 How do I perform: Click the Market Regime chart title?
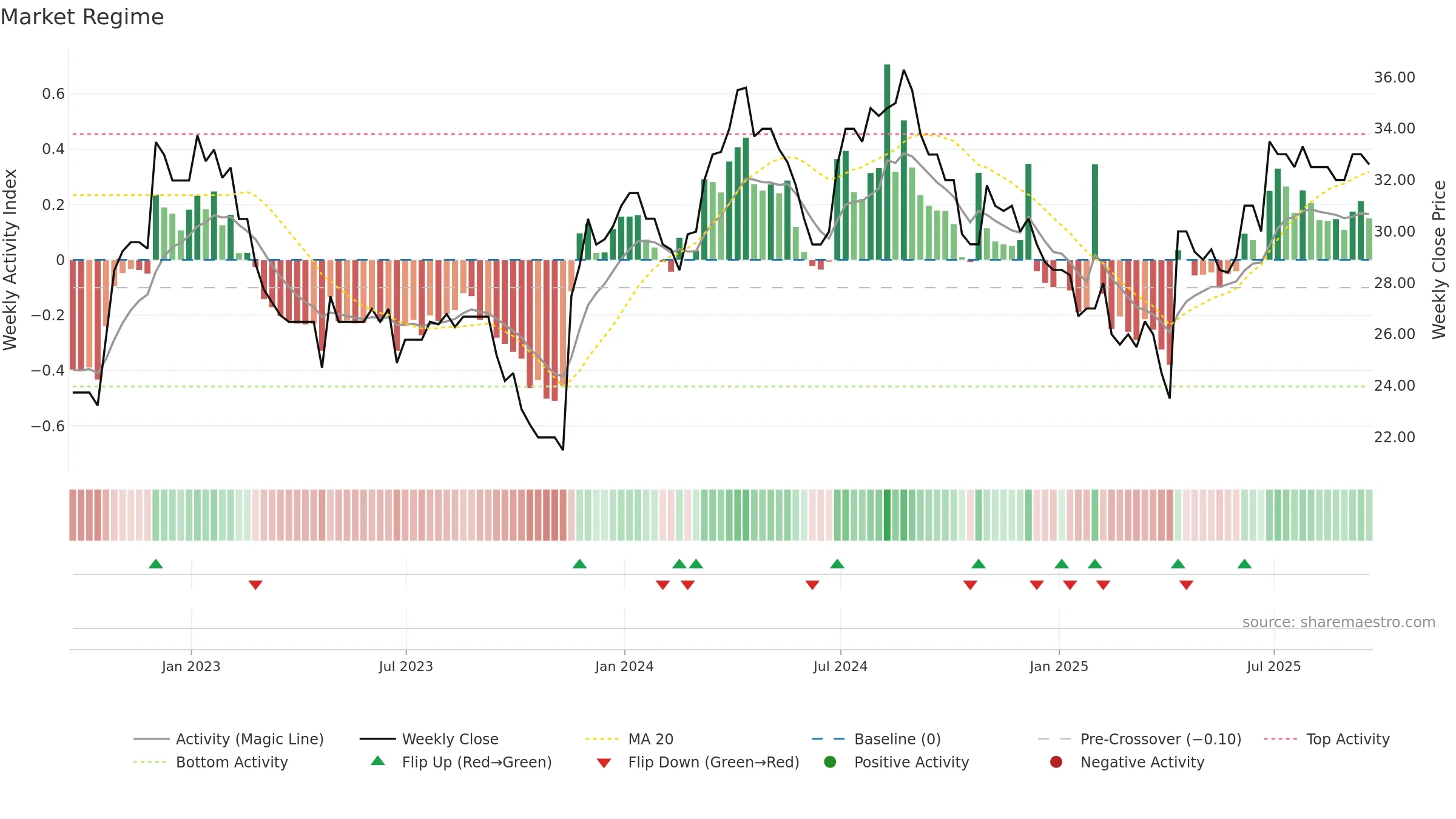click(82, 17)
